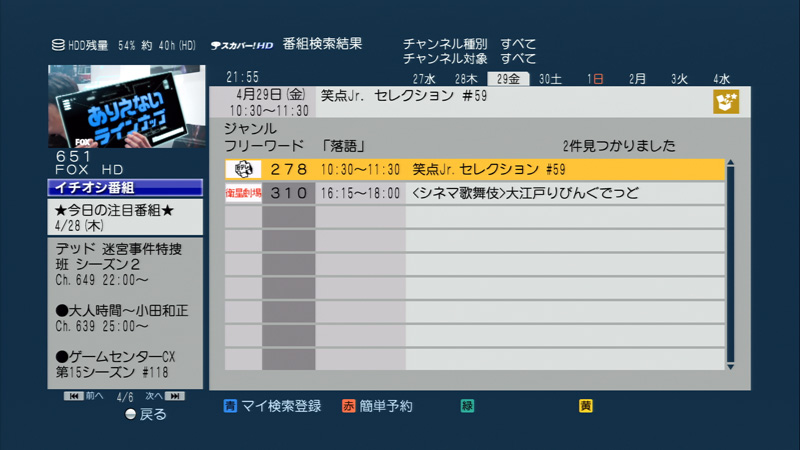
Task: Open the イチオシ番組 header
Action: click(125, 188)
